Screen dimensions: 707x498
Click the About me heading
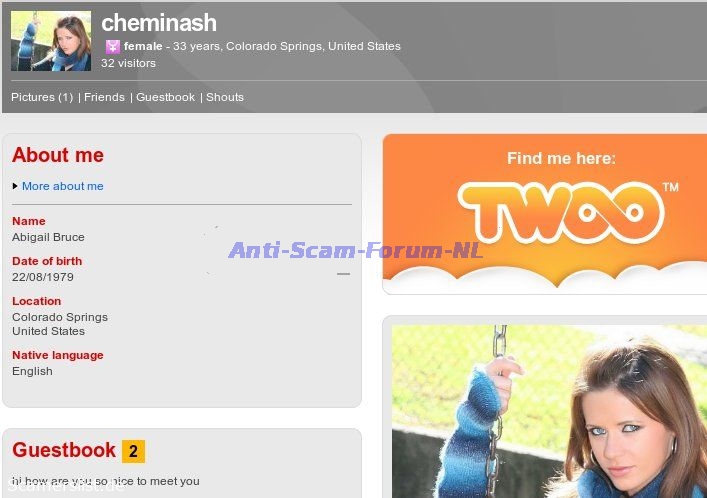coord(58,155)
